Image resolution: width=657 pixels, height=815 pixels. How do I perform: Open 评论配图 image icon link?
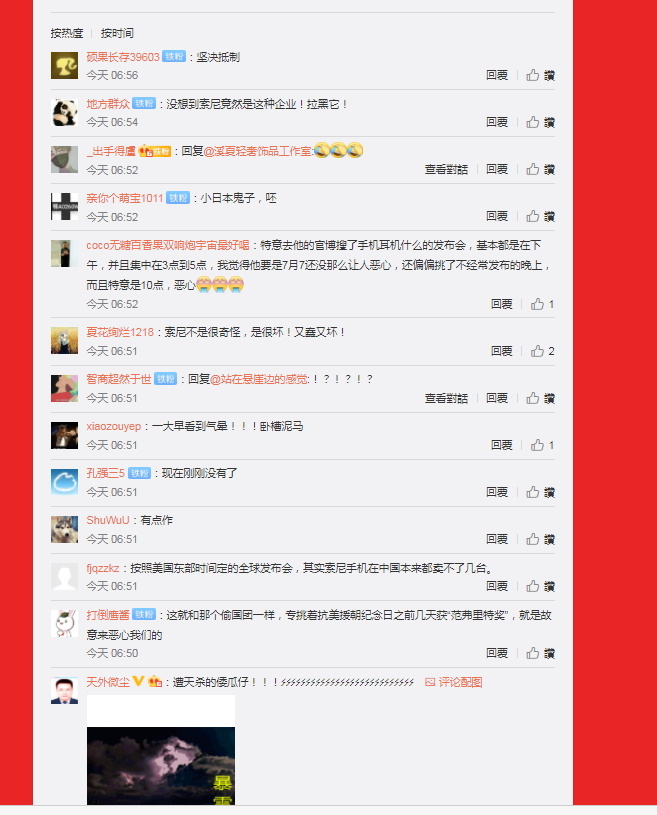point(454,682)
